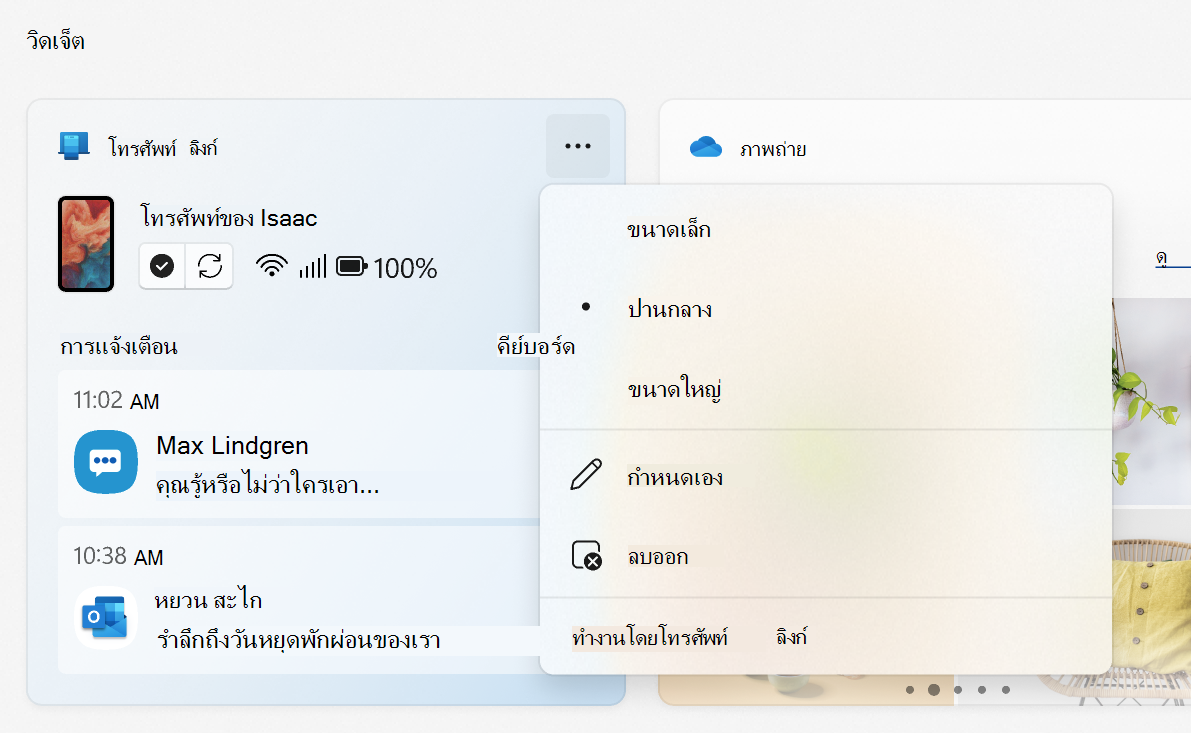The height and width of the screenshot is (733, 1191).
Task: Click Isaac's phone thumbnail image
Action: [x=86, y=244]
